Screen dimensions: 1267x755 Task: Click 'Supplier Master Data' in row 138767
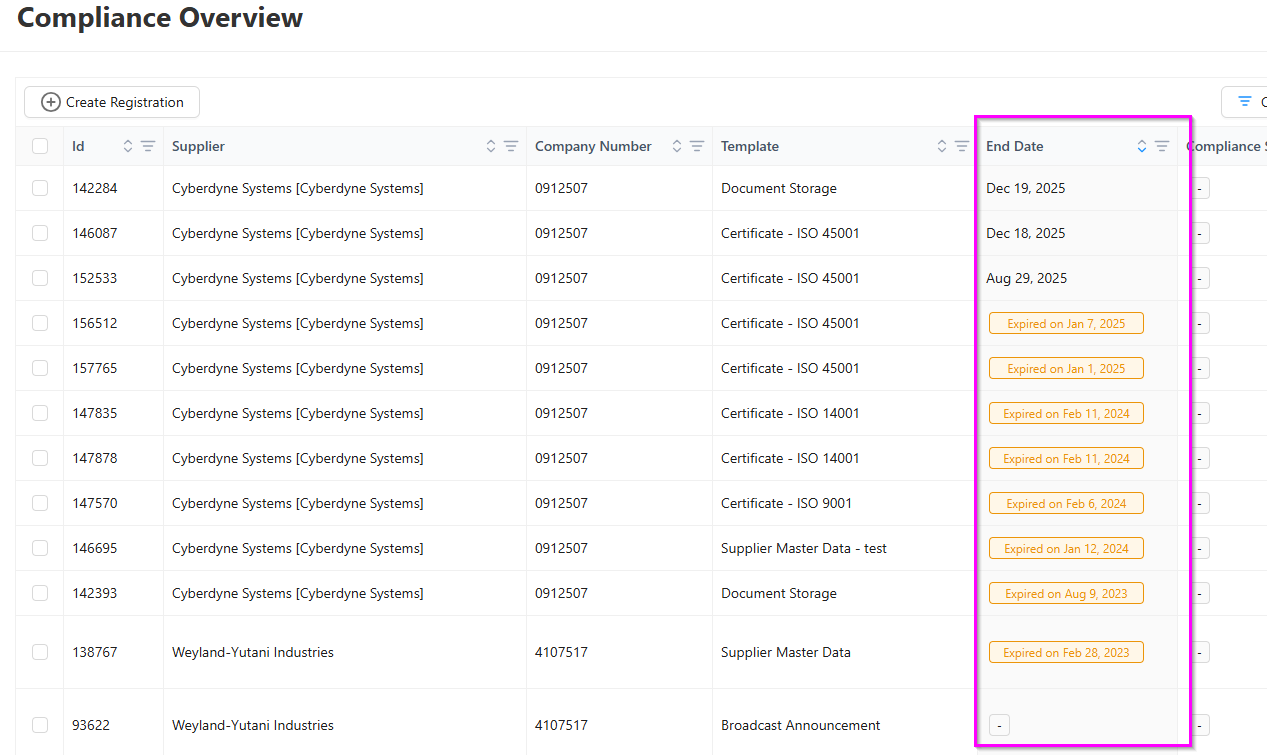pos(786,652)
